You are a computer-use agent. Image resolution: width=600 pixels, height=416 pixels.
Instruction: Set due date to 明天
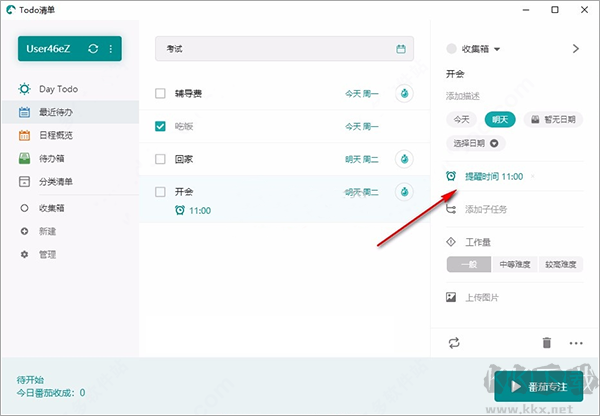click(x=500, y=120)
